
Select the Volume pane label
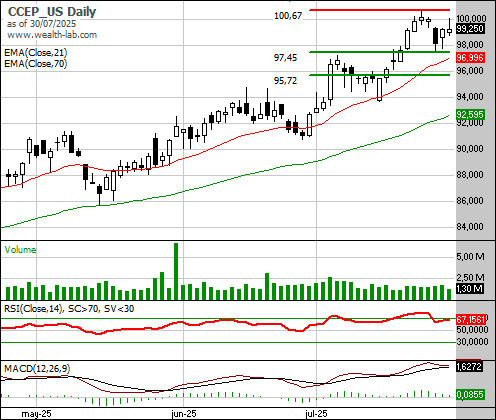[20, 250]
